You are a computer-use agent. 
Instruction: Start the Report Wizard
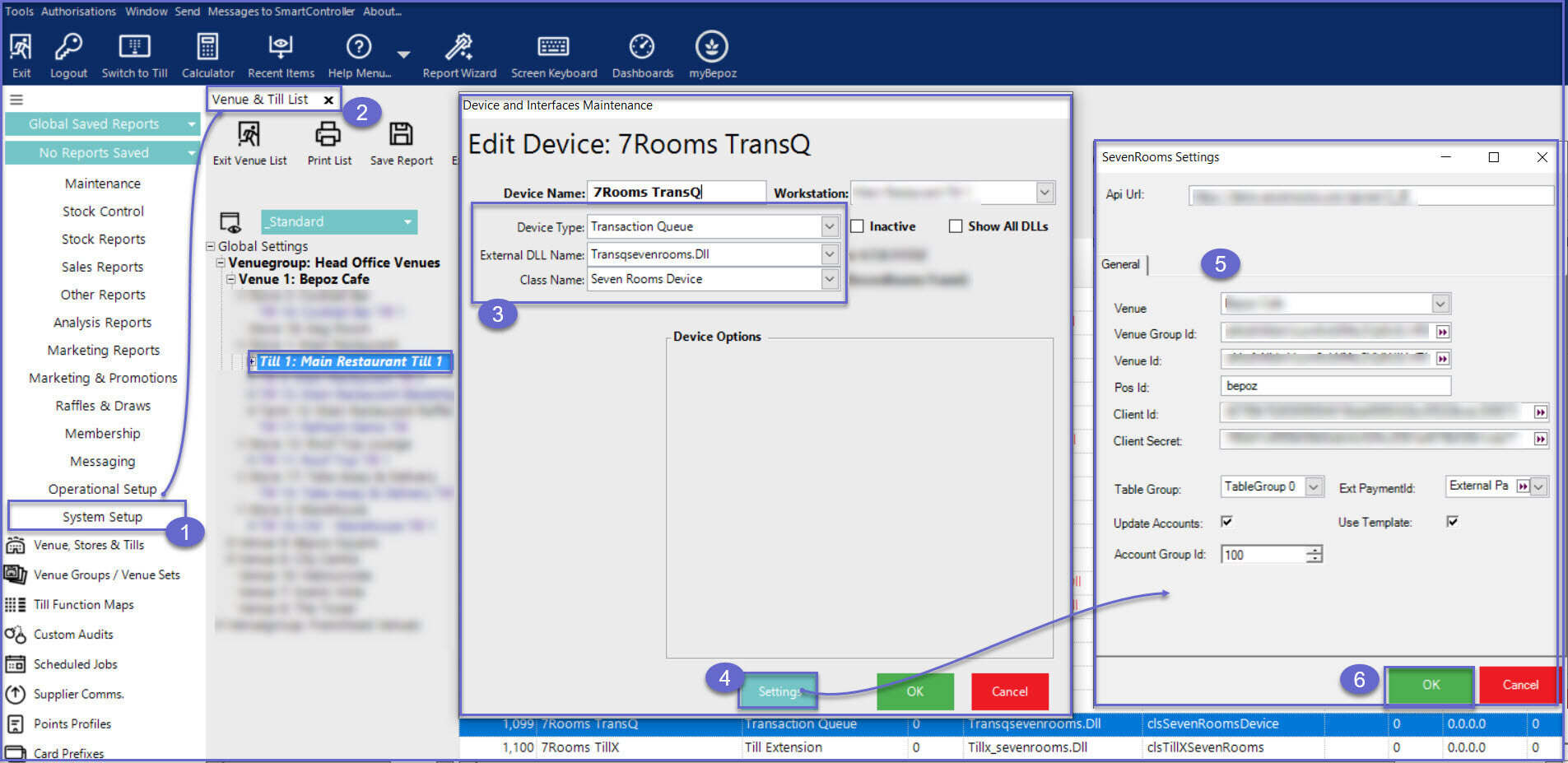coord(459,47)
